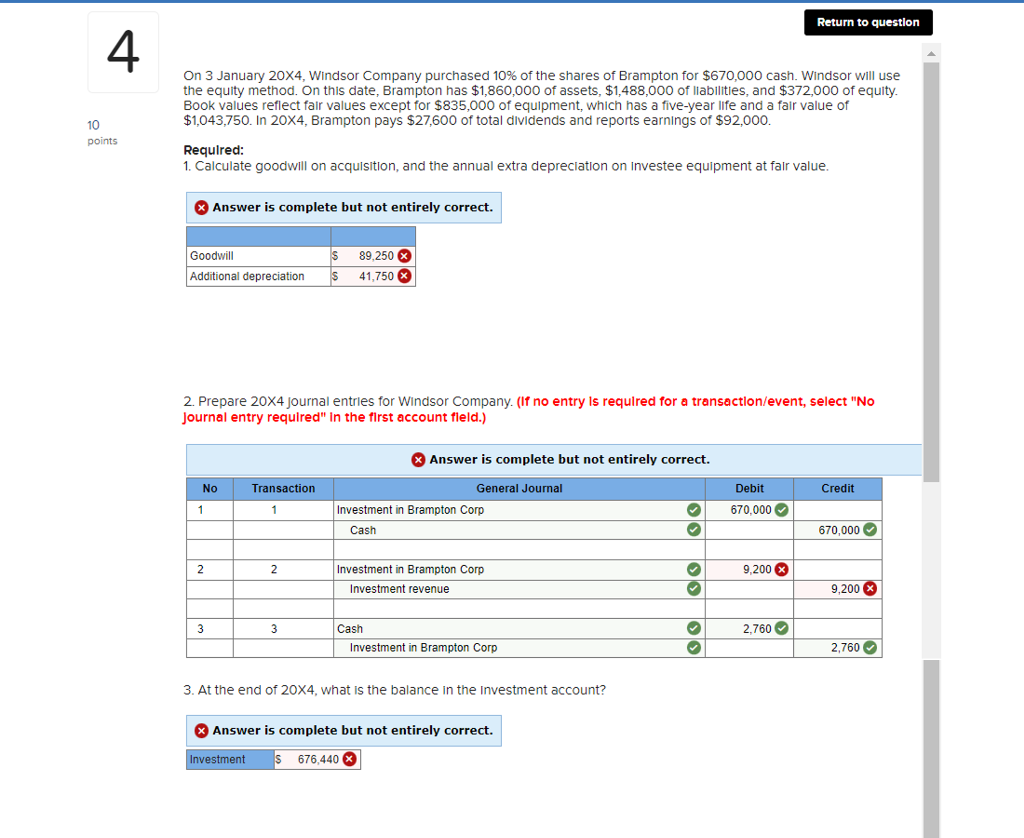
Task: Click red X beside Investment balance 676,440
Action: pyautogui.click(x=350, y=759)
